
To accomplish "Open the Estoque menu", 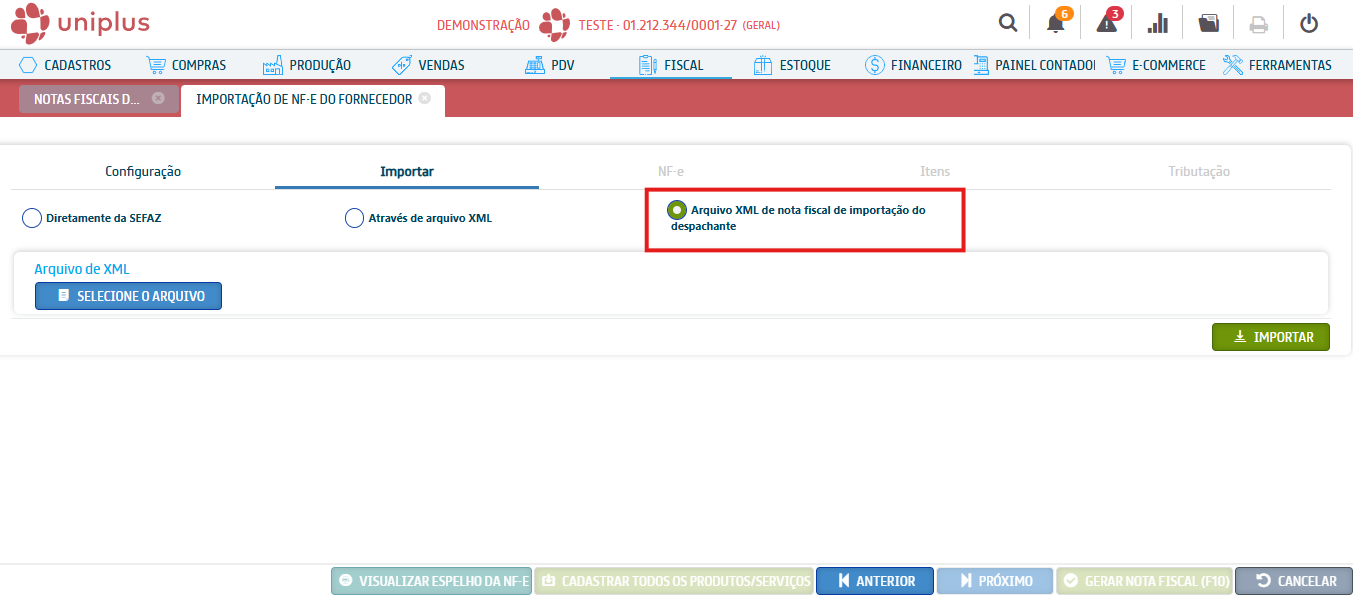I will 792,65.
